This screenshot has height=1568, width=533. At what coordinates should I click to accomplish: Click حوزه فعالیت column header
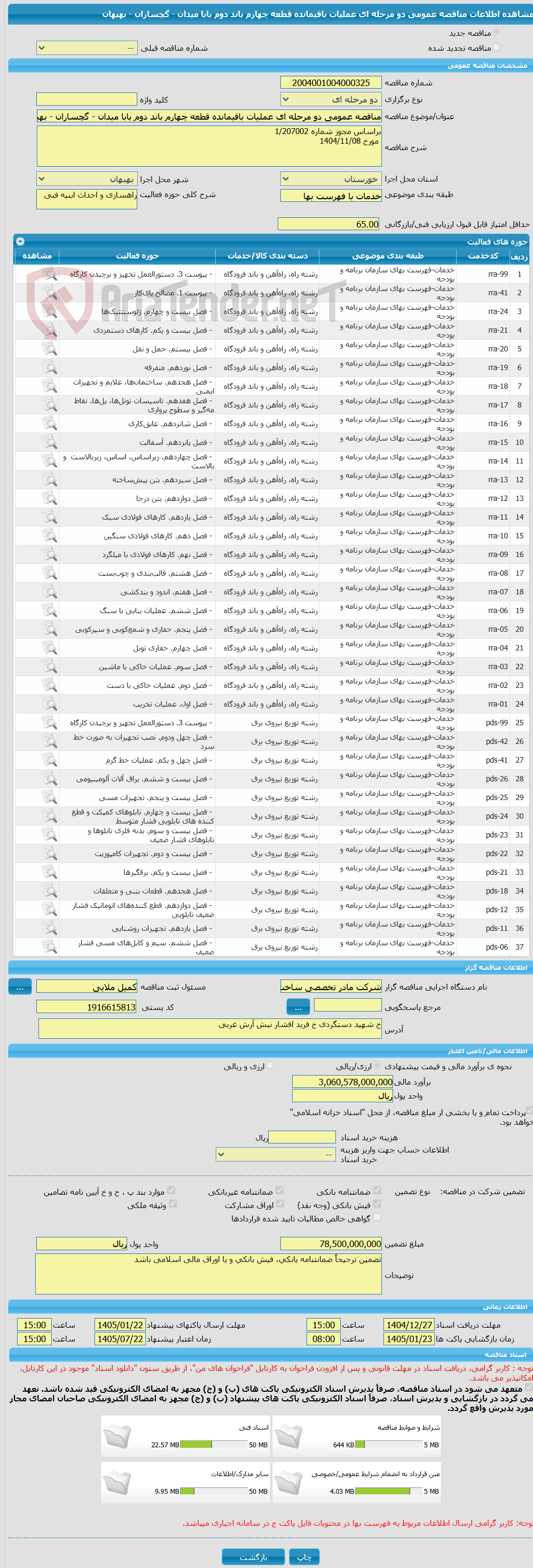137,256
